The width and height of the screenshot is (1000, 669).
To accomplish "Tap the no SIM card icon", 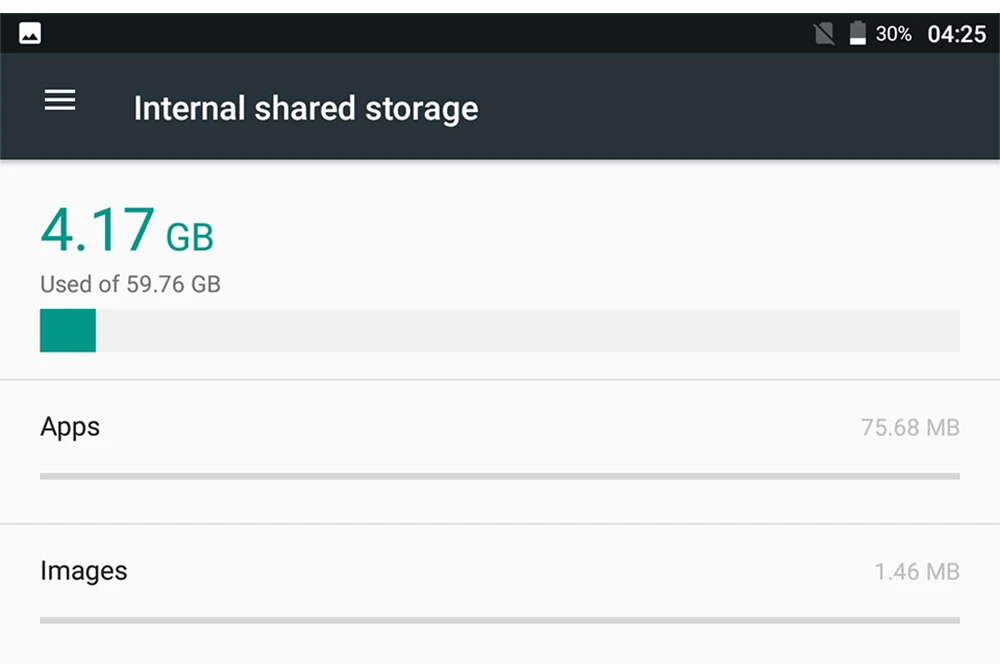I will click(823, 33).
